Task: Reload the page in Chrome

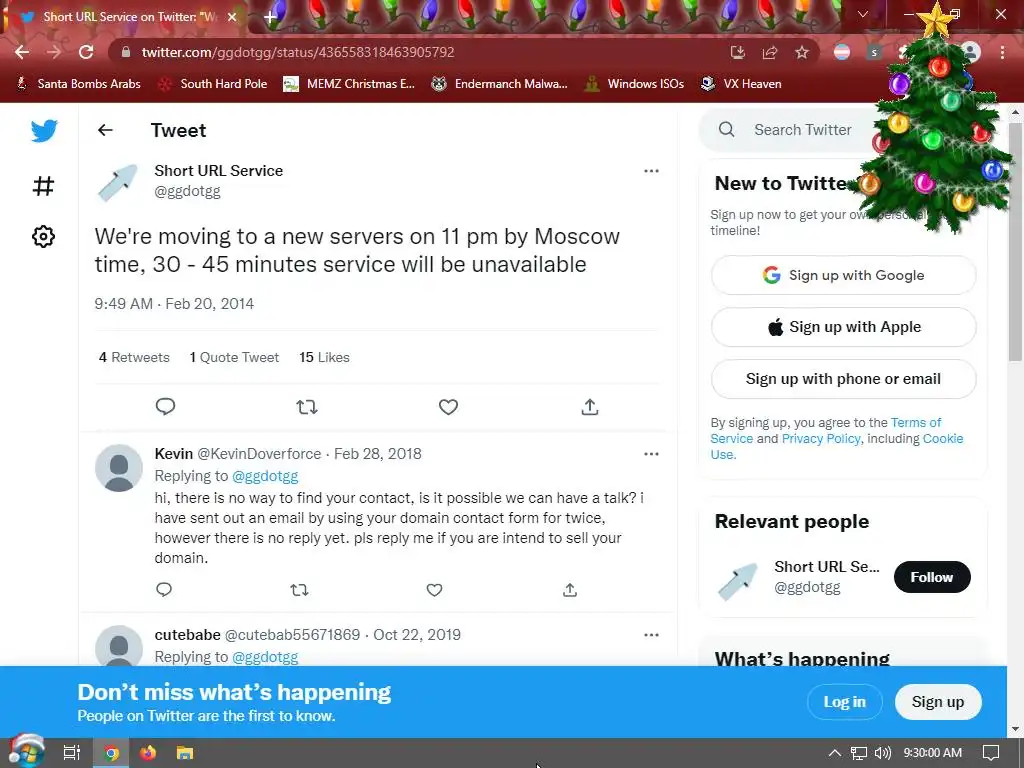Action: tap(86, 52)
